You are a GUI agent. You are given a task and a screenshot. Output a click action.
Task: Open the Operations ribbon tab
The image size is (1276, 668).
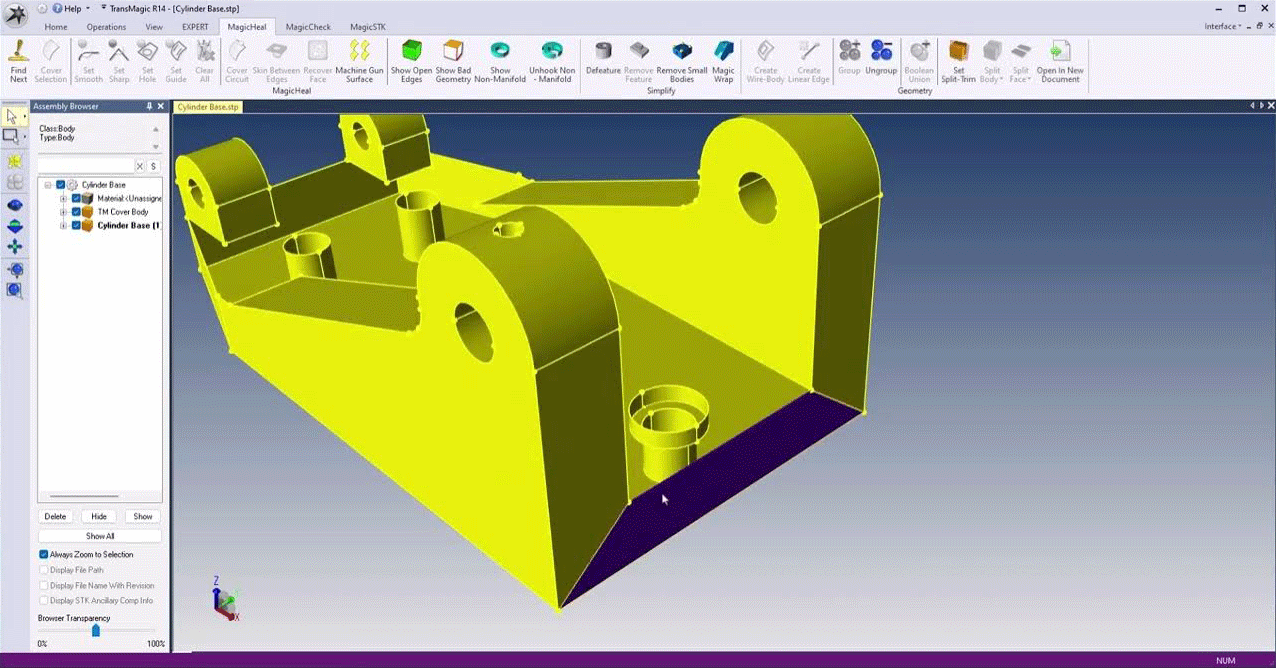tap(106, 27)
